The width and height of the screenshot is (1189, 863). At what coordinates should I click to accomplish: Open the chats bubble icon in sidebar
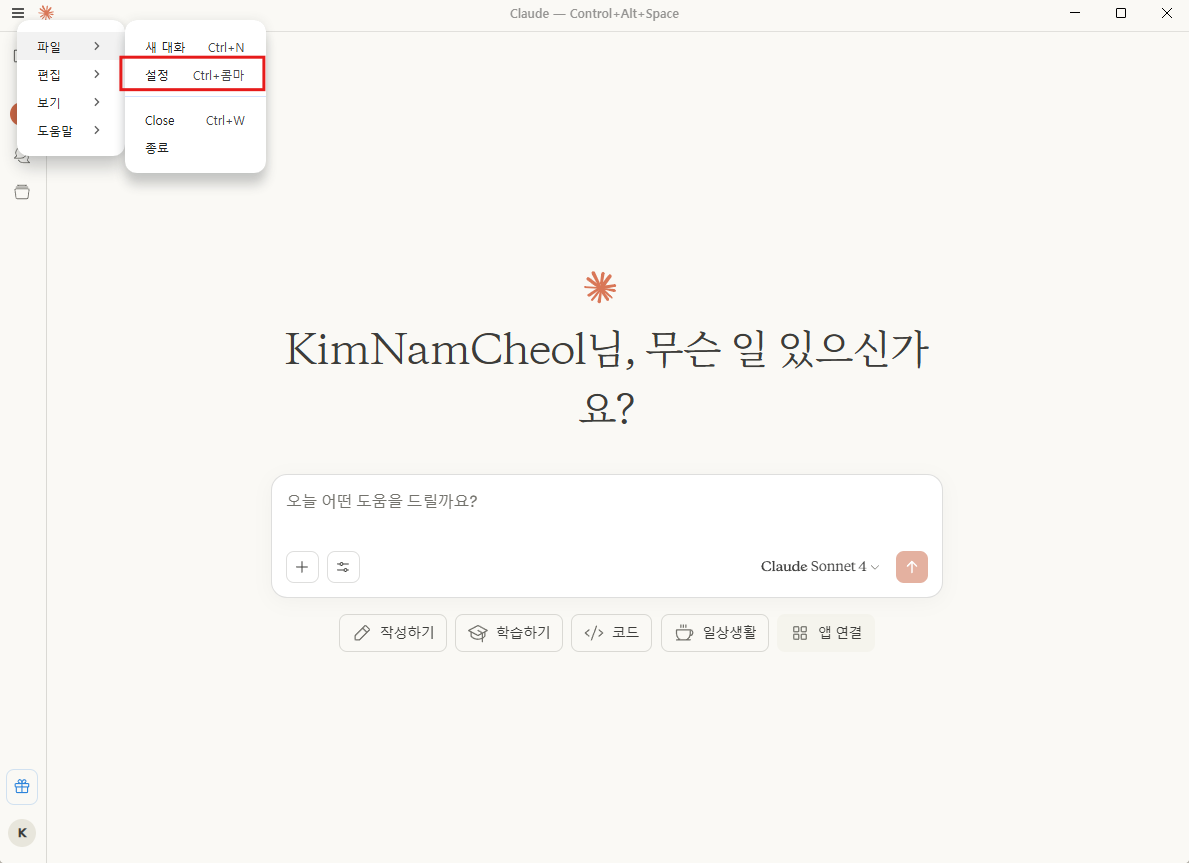click(x=22, y=155)
